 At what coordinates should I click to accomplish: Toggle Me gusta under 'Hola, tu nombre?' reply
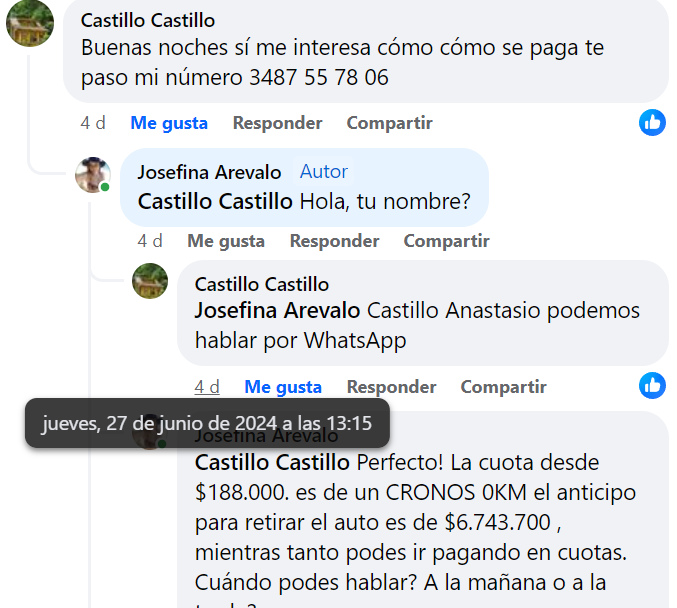click(x=226, y=241)
